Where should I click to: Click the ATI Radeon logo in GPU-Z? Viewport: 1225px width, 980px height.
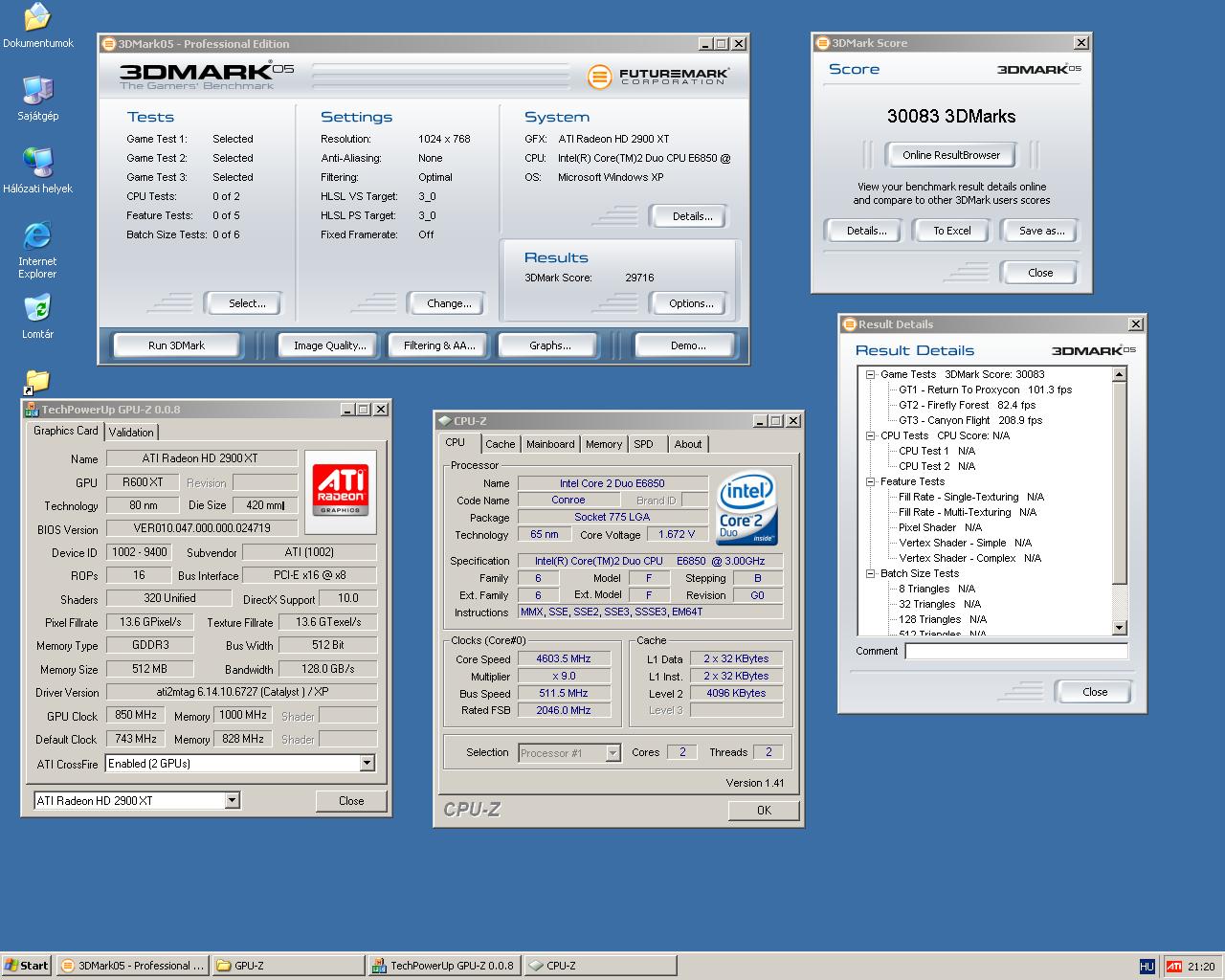tap(341, 489)
